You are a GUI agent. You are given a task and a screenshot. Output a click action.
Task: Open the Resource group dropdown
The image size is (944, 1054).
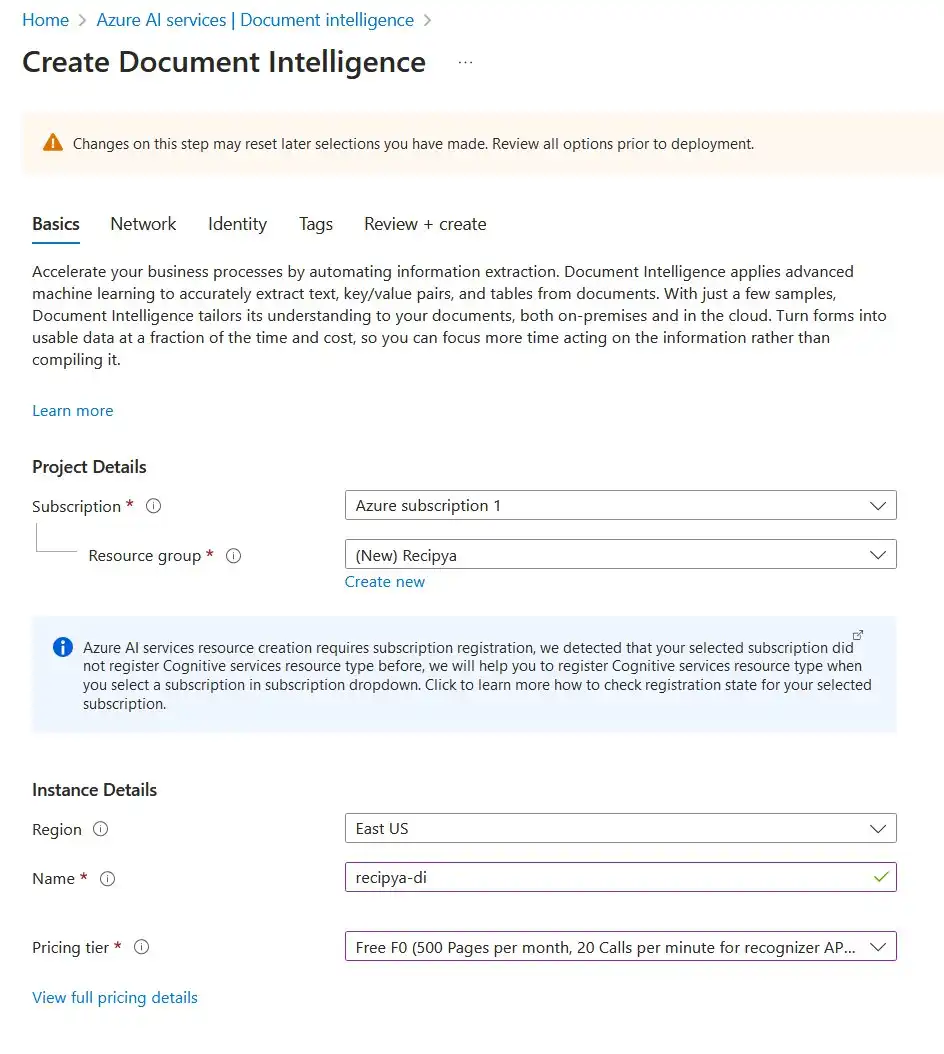click(x=620, y=555)
